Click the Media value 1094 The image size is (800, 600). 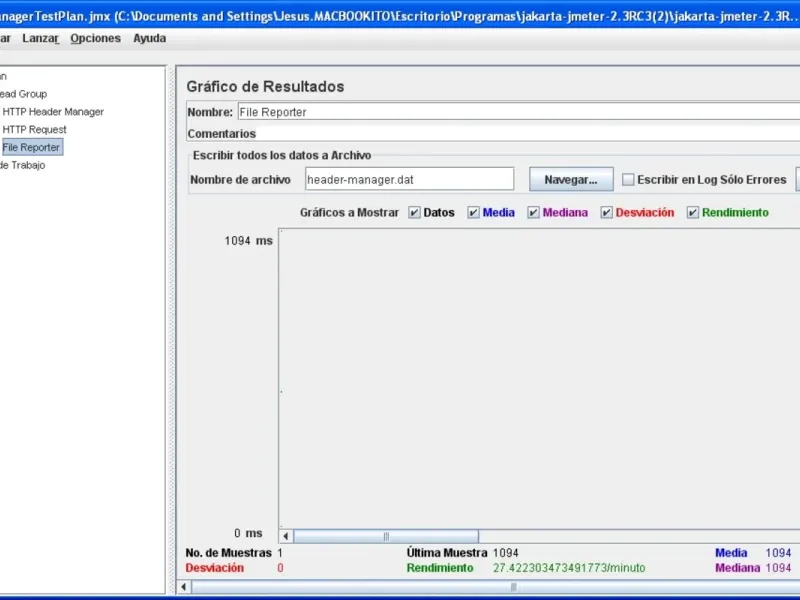point(778,553)
